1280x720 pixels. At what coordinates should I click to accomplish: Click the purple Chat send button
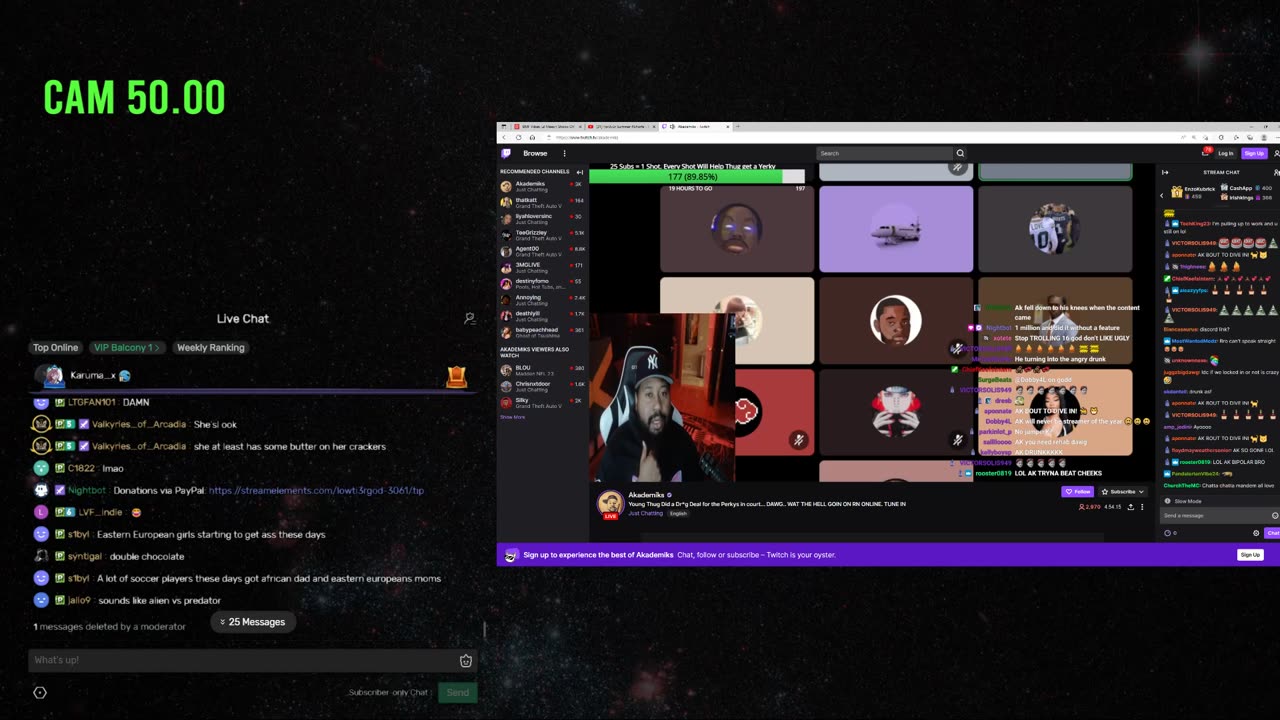(1273, 533)
